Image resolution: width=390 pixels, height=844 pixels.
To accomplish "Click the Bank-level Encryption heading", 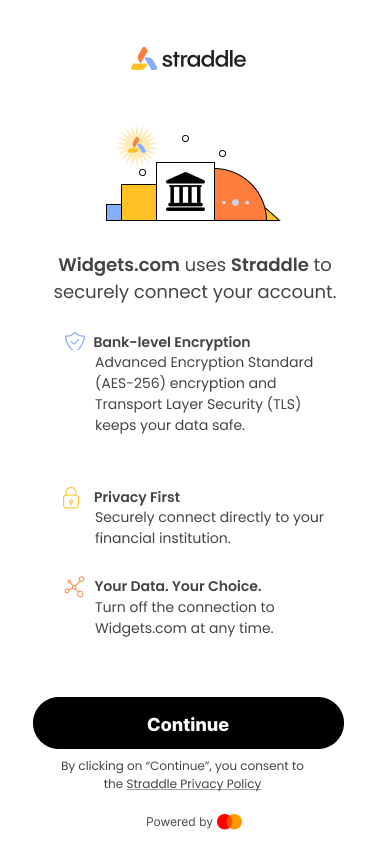I will point(172,342).
